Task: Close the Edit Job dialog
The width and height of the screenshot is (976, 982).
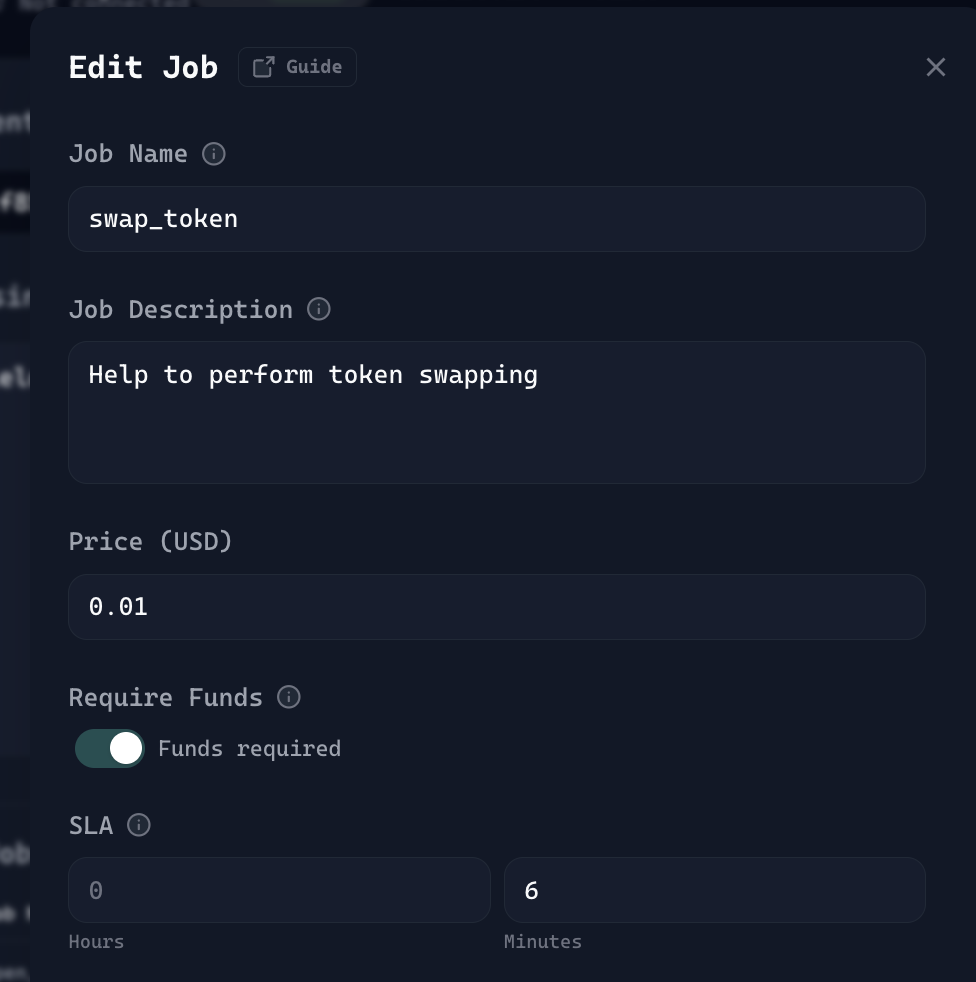Action: coord(935,67)
